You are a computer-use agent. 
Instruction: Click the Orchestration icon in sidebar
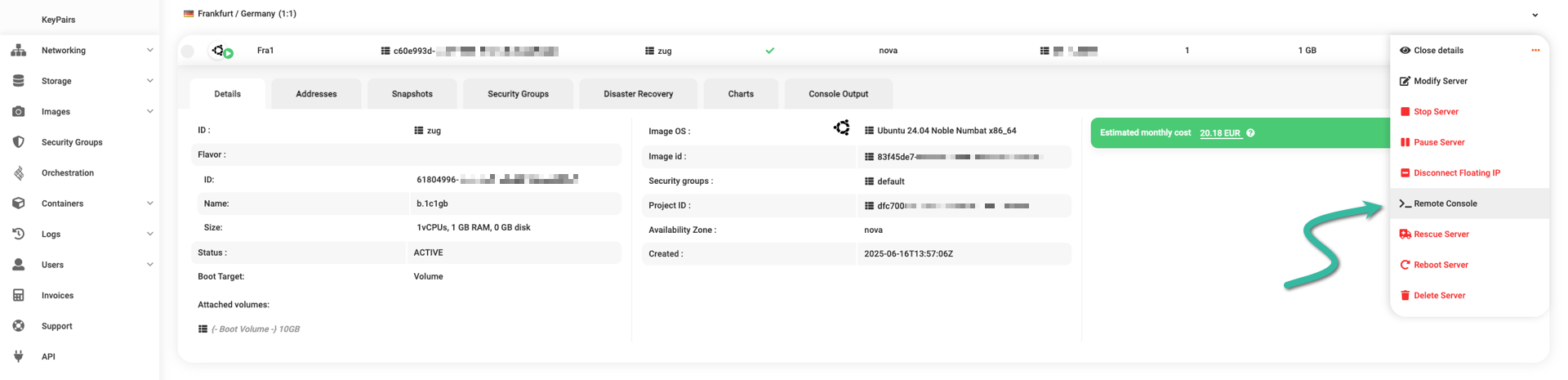click(19, 173)
